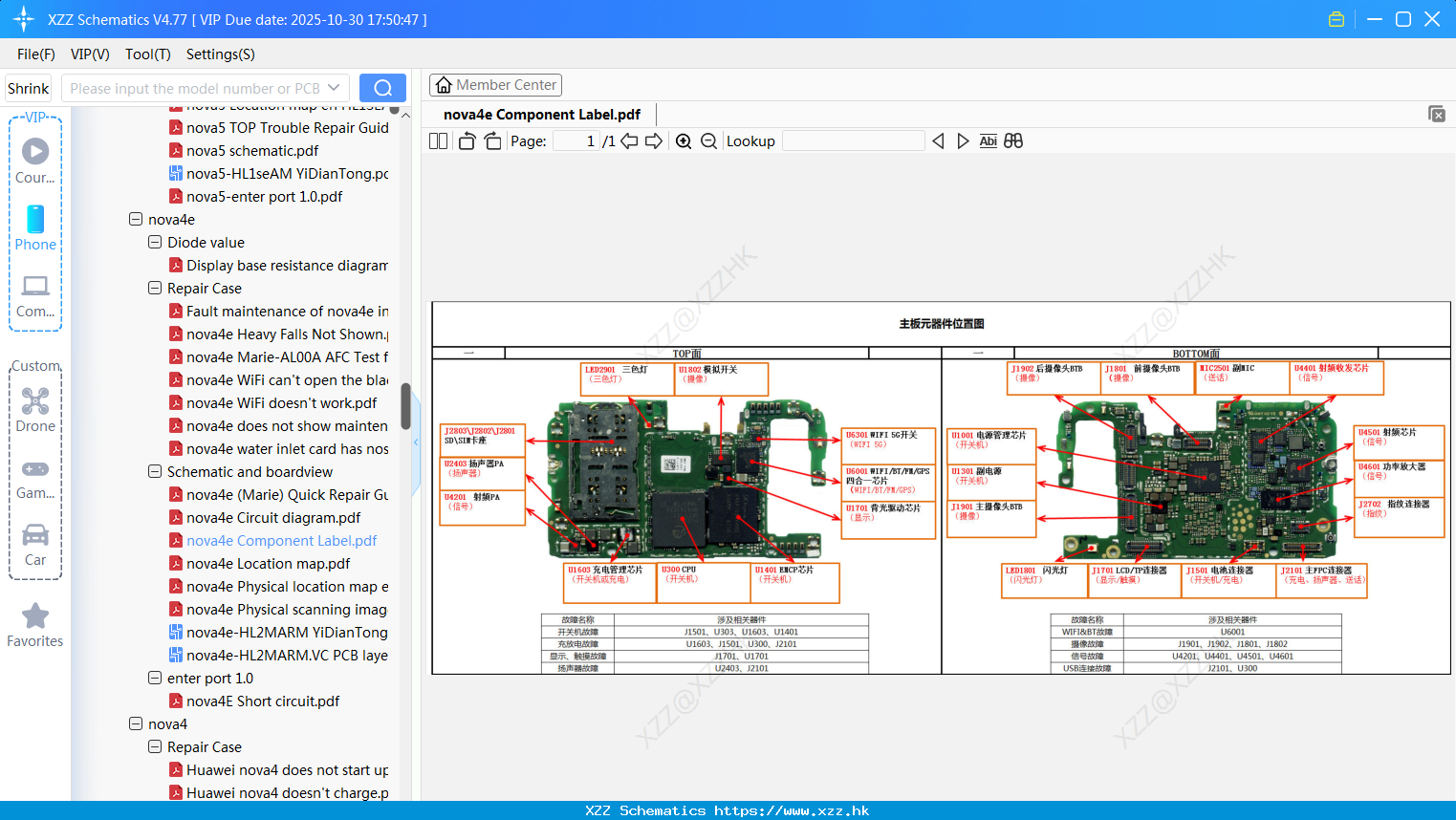The height and width of the screenshot is (820, 1456).
Task: Collapse the nova4e Repair Case node
Action: (x=155, y=288)
